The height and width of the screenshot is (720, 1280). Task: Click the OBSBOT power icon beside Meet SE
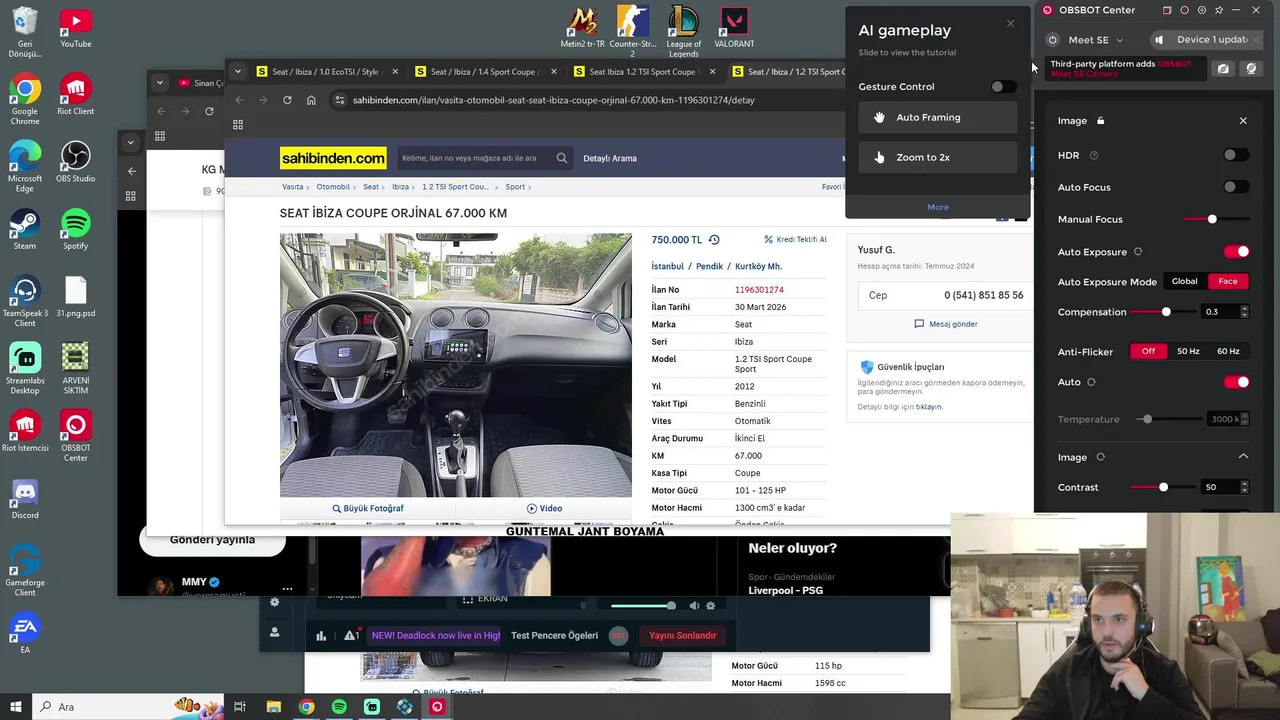1053,40
